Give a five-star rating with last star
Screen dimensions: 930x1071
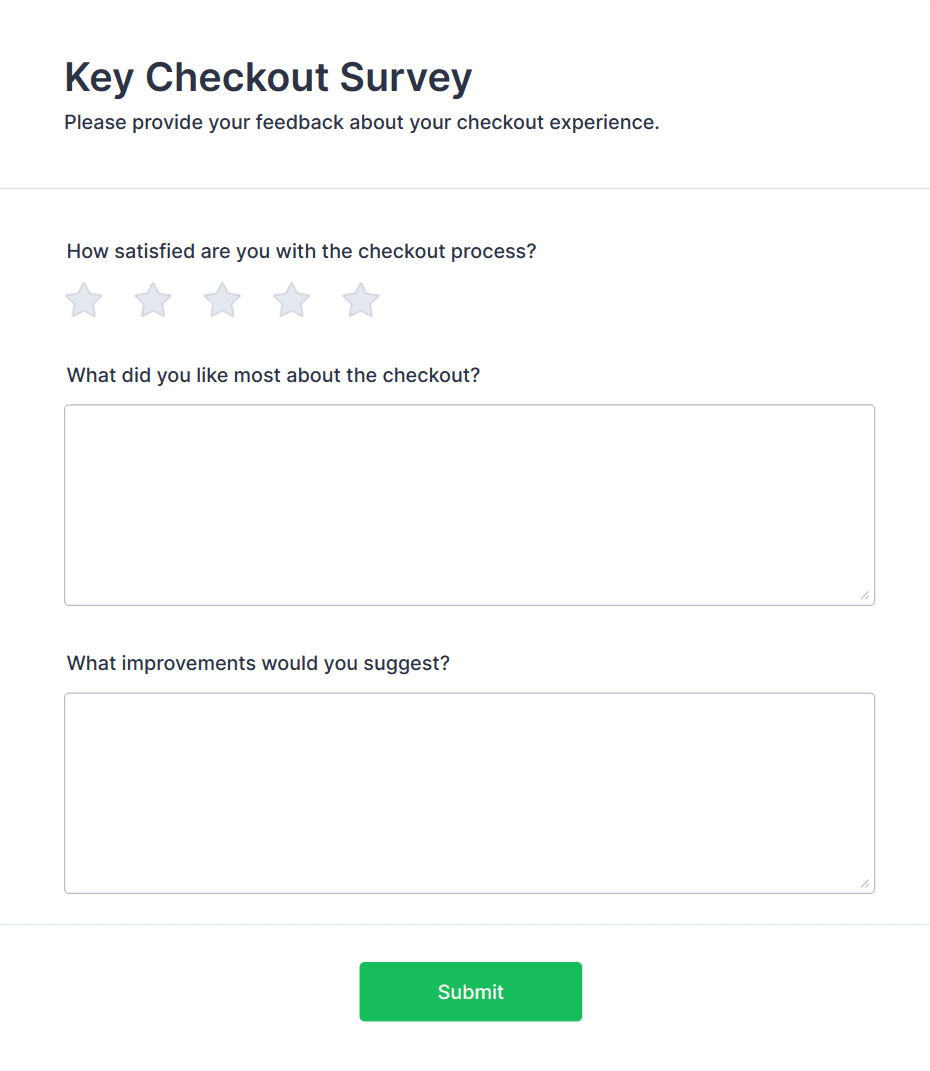tap(361, 300)
